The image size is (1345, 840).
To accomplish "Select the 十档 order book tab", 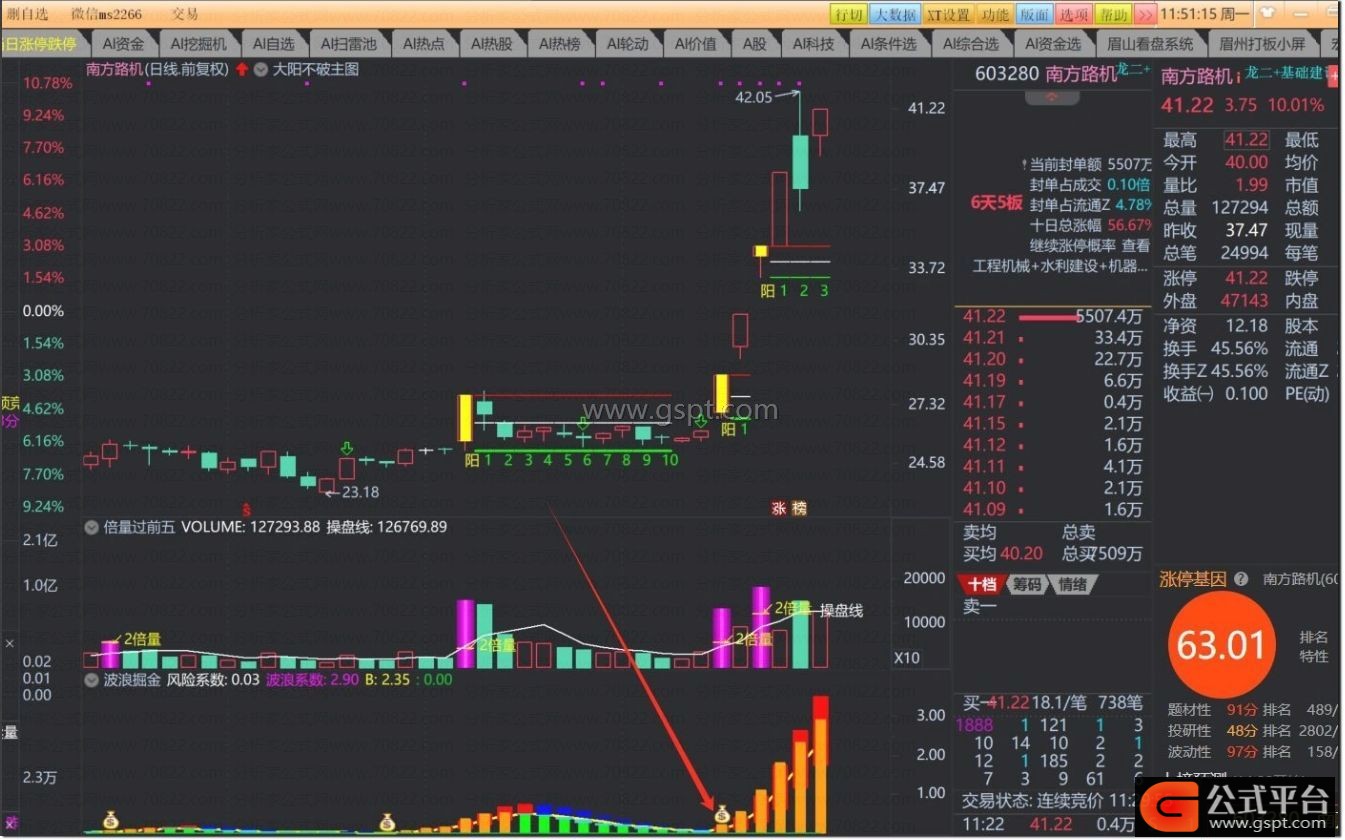I will point(981,585).
